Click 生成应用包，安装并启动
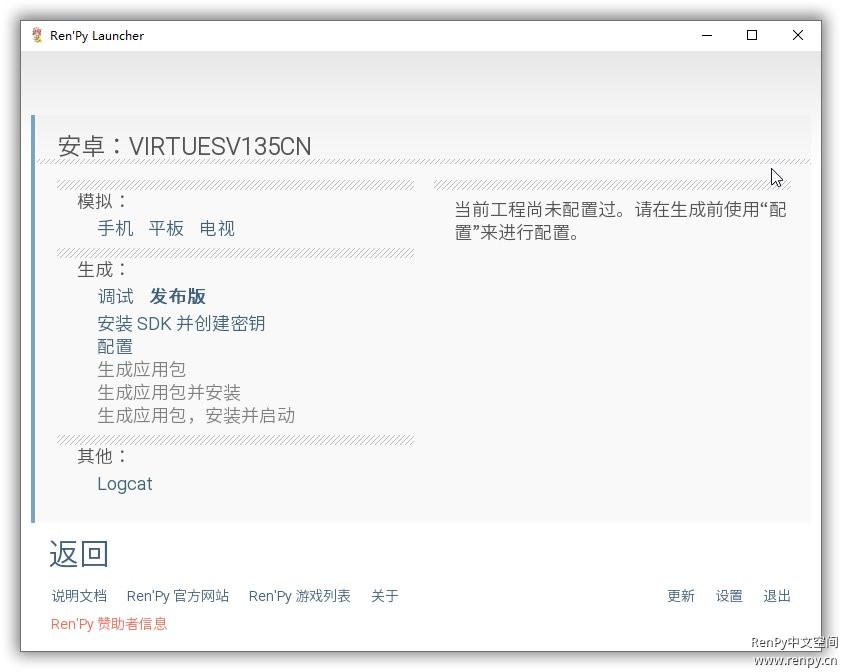The height and width of the screenshot is (672, 842). (196, 416)
